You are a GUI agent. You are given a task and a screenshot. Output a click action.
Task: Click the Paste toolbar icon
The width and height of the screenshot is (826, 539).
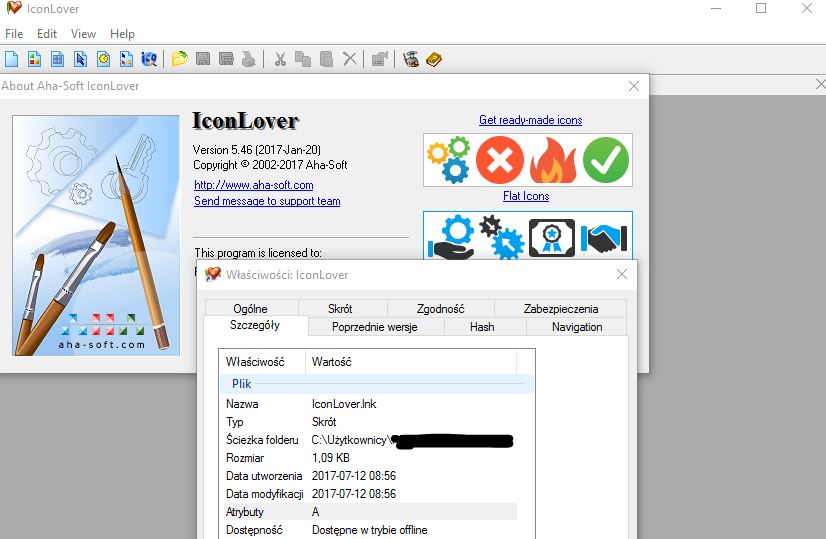[327, 59]
